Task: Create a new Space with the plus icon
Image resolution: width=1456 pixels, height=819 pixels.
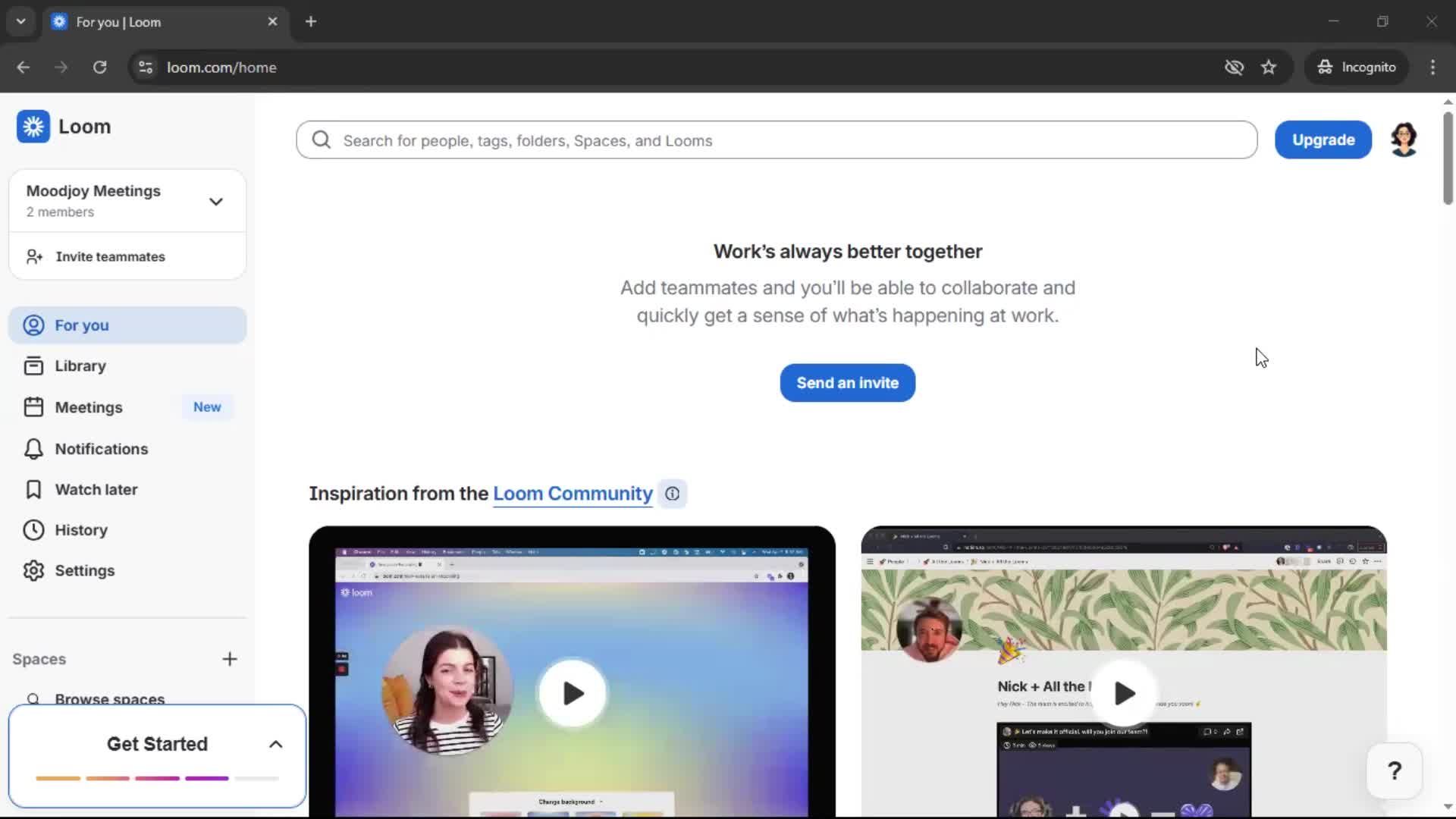Action: (230, 658)
